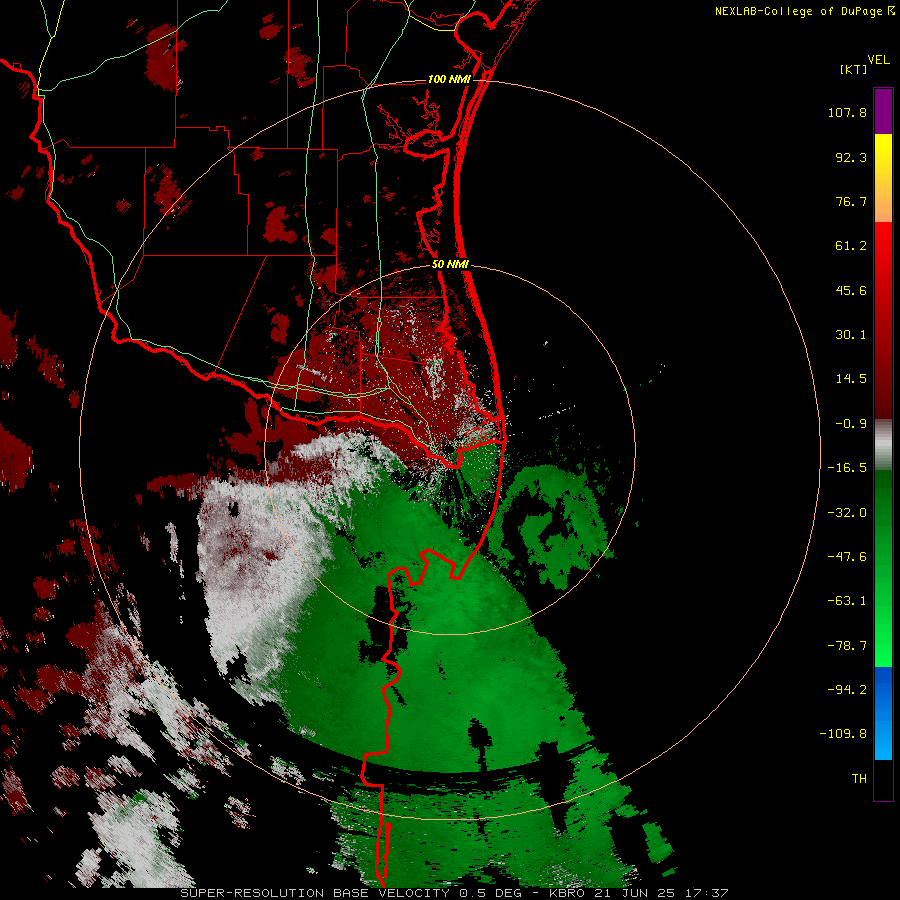Click the Super-Resolution Base Velocity caption

453,893
